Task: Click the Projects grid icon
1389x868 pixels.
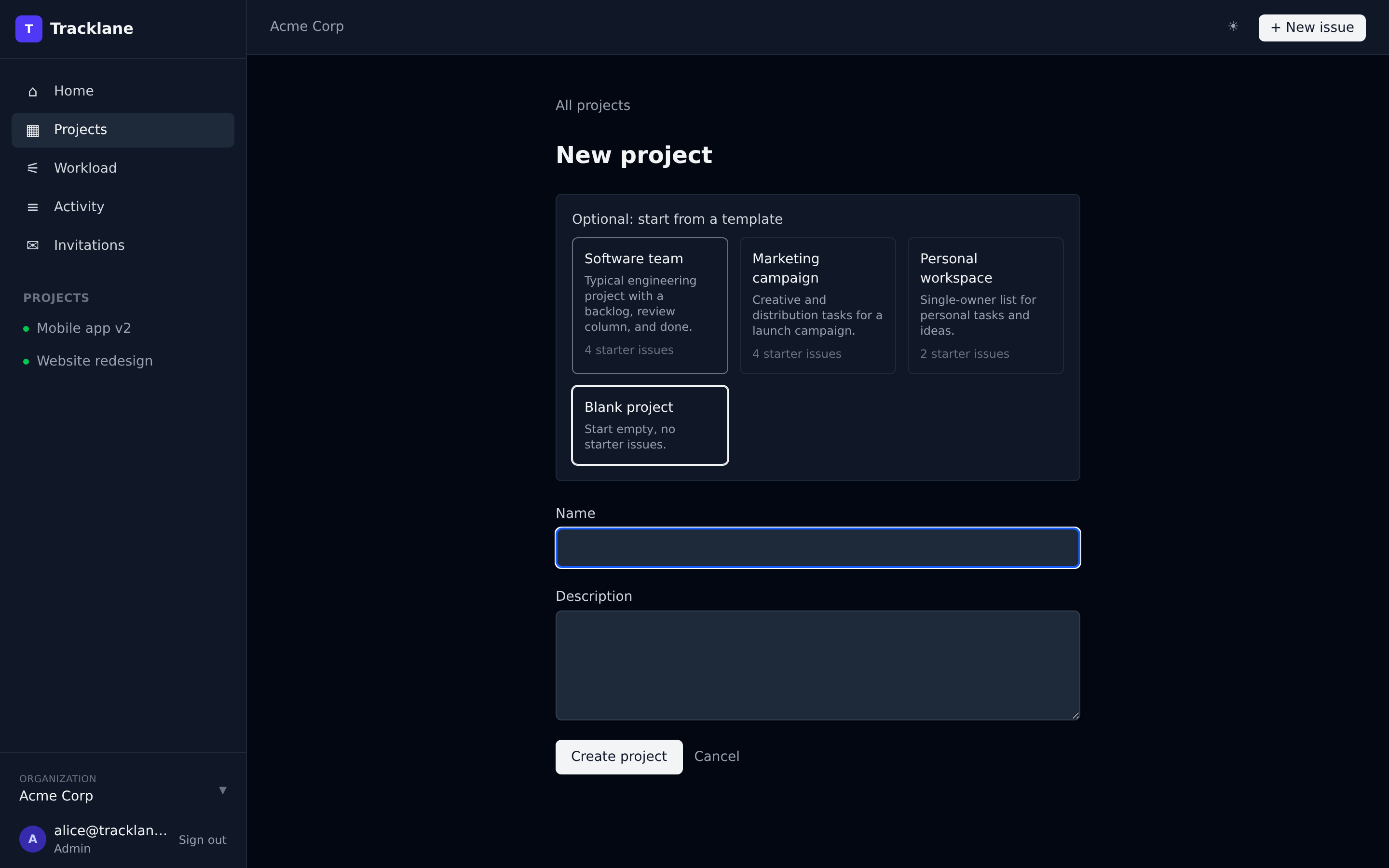Action: [33, 130]
